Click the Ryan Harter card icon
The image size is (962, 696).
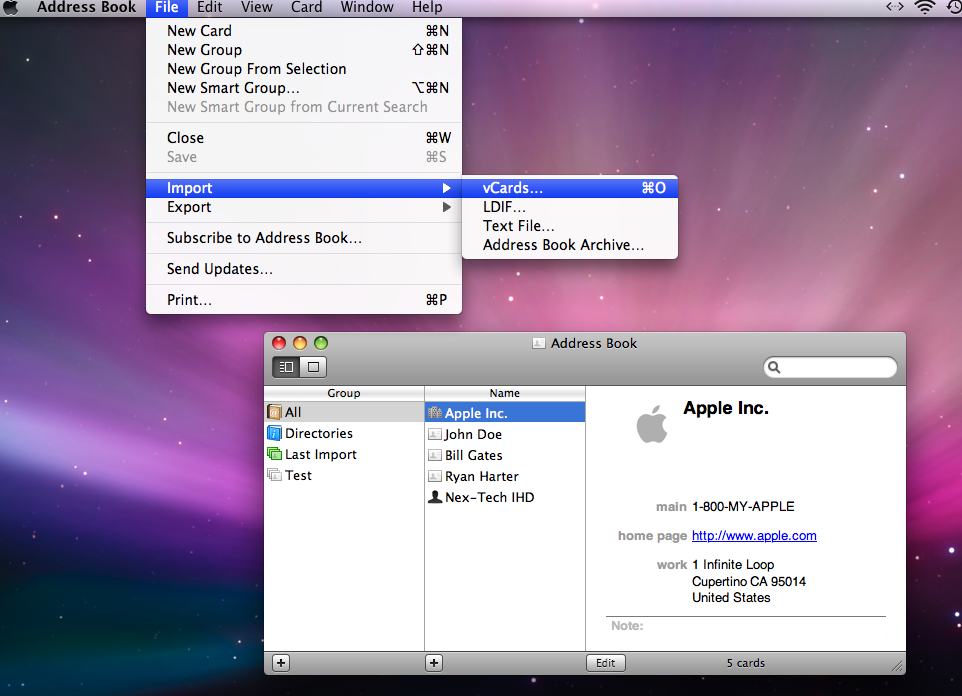click(x=435, y=476)
